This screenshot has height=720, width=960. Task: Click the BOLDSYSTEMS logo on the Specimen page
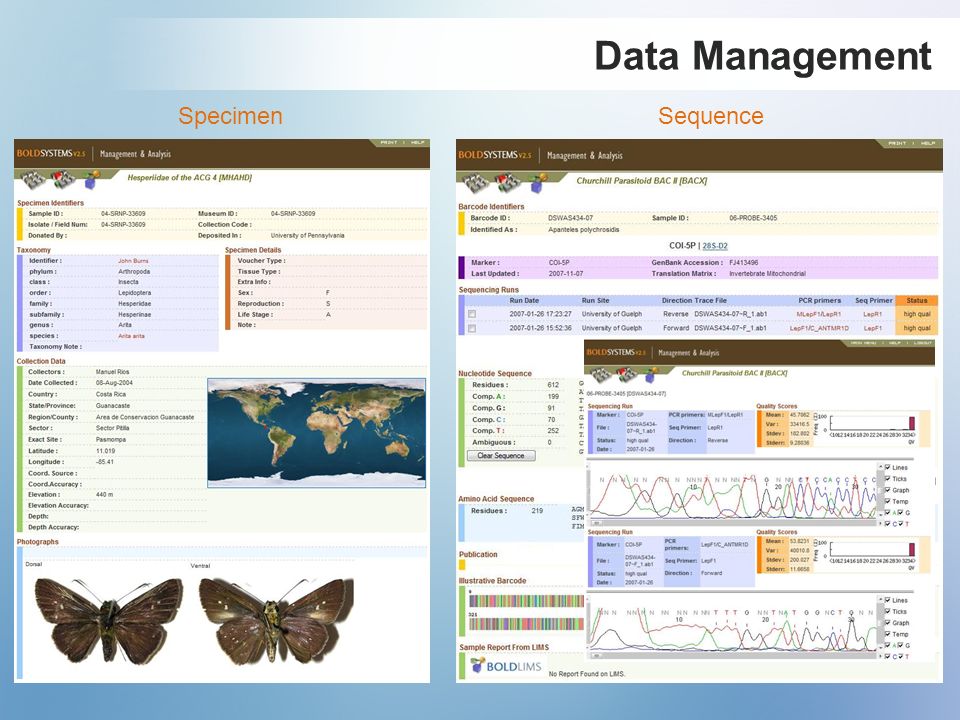(51, 154)
